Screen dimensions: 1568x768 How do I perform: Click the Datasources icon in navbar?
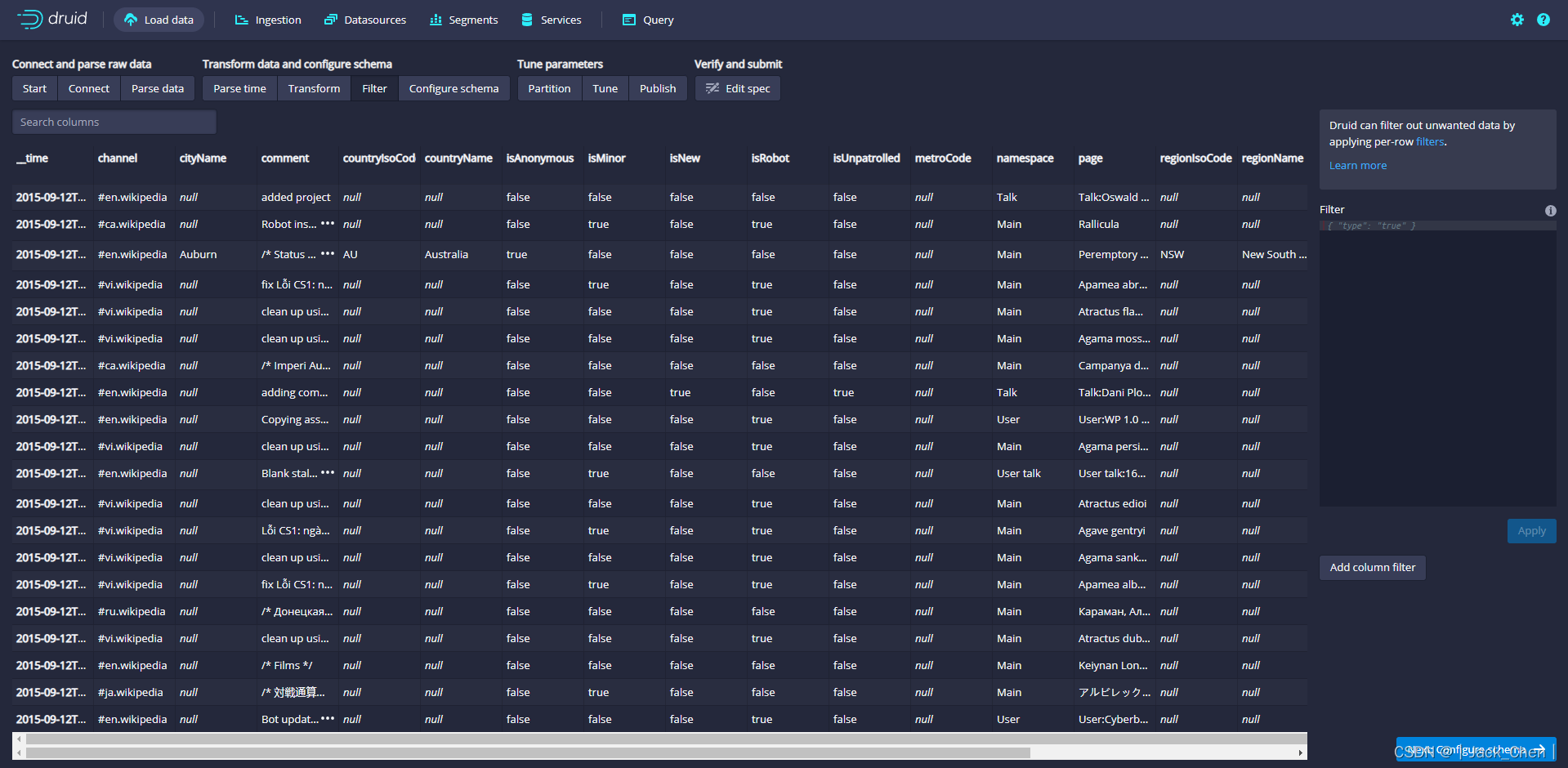pyautogui.click(x=331, y=20)
